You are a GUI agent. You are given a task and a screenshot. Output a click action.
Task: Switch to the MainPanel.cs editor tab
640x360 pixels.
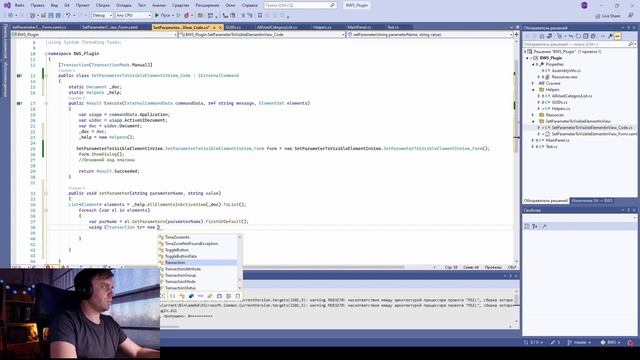(x=359, y=27)
